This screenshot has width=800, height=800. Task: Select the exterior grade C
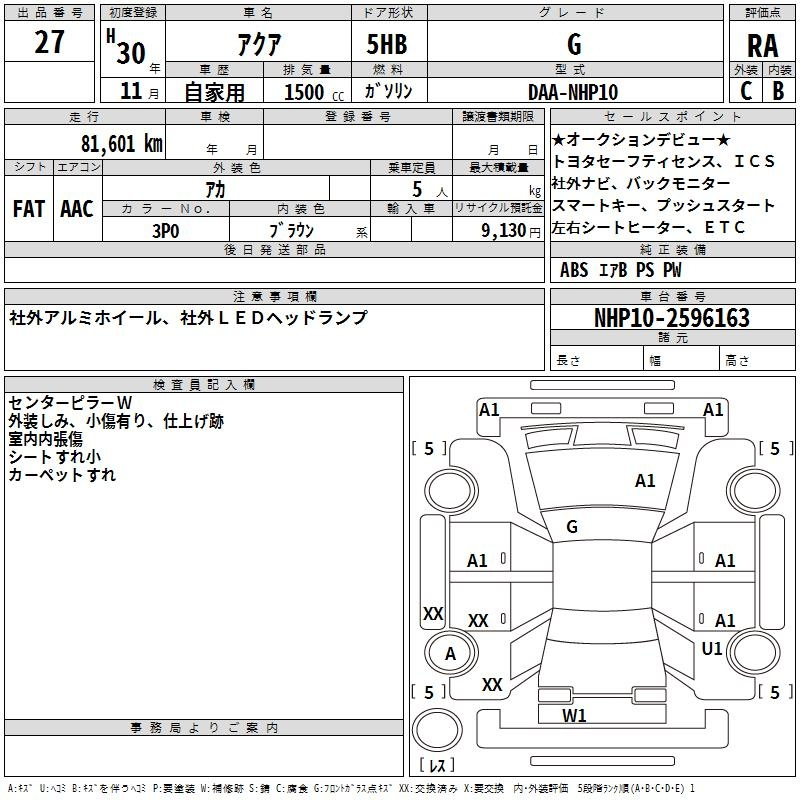[x=746, y=91]
